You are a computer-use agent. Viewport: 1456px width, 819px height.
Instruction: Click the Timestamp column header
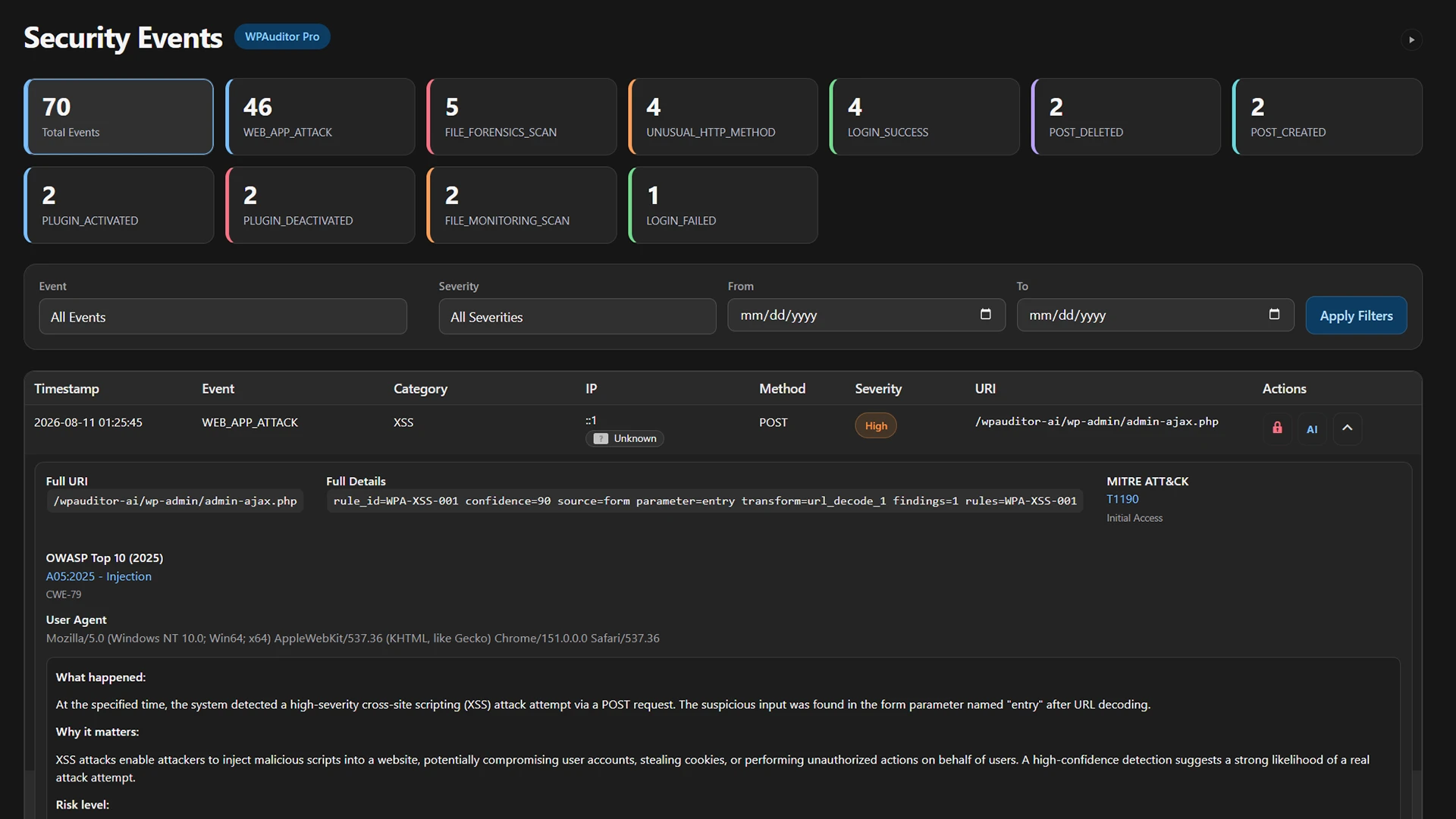coord(67,388)
